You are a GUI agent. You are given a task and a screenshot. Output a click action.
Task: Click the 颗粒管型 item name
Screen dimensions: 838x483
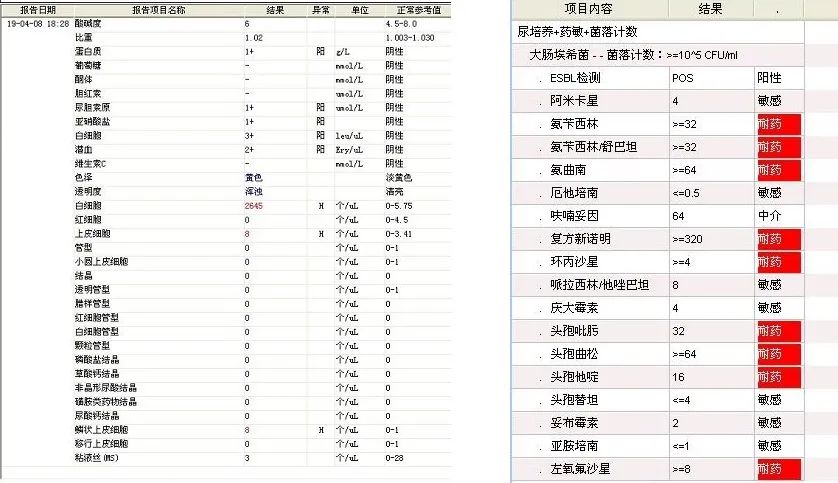point(92,346)
